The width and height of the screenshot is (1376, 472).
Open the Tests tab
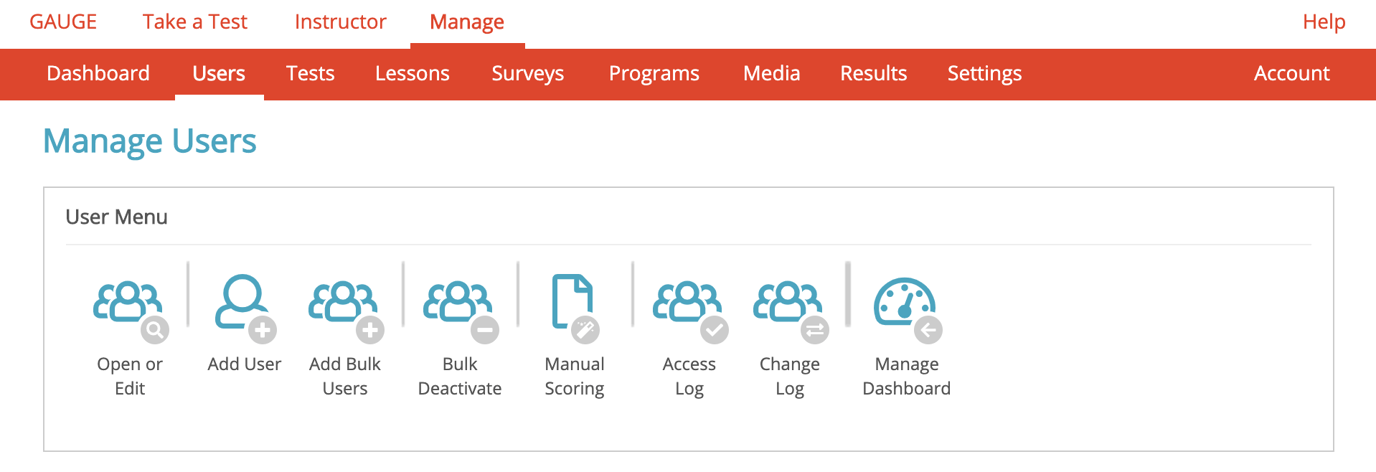(310, 73)
